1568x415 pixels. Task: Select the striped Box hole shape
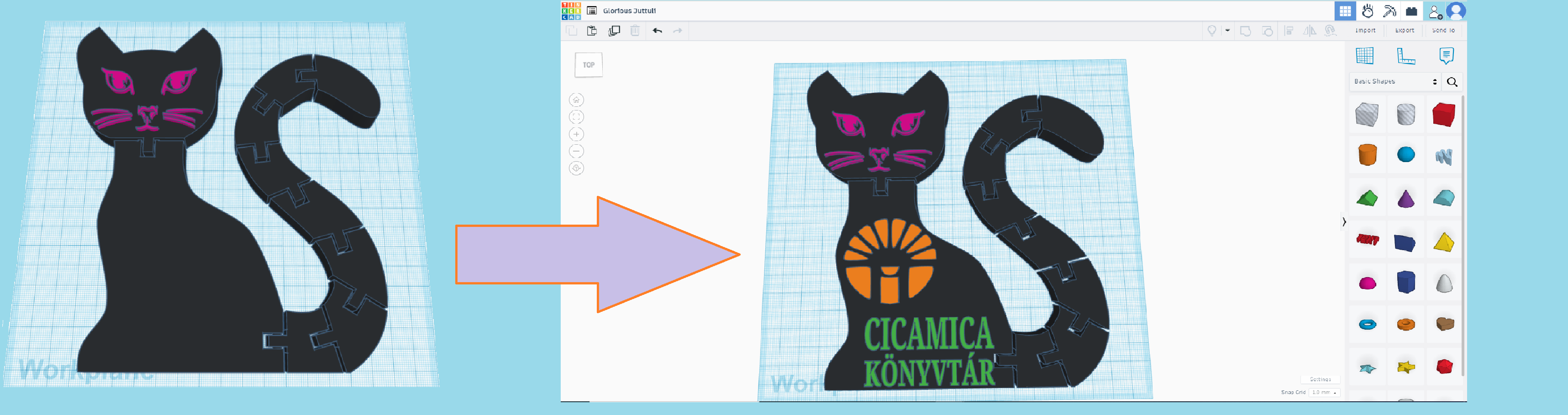1367,115
